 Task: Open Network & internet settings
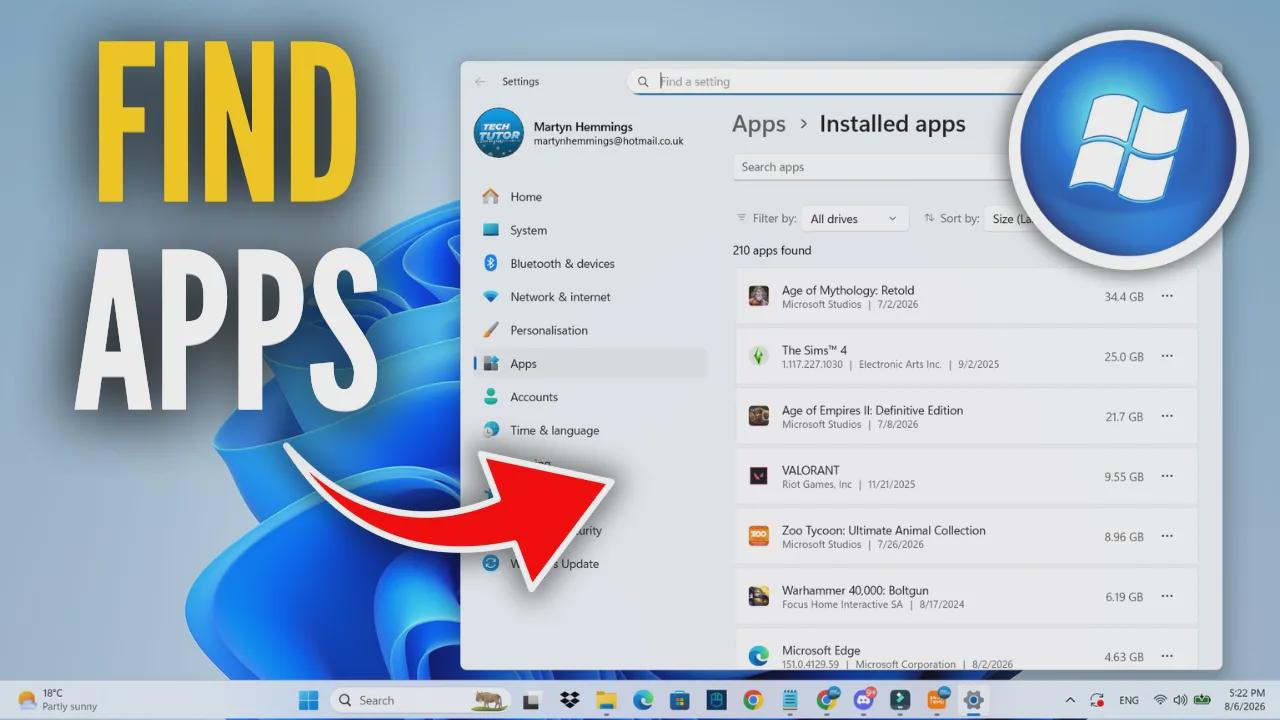click(x=590, y=297)
